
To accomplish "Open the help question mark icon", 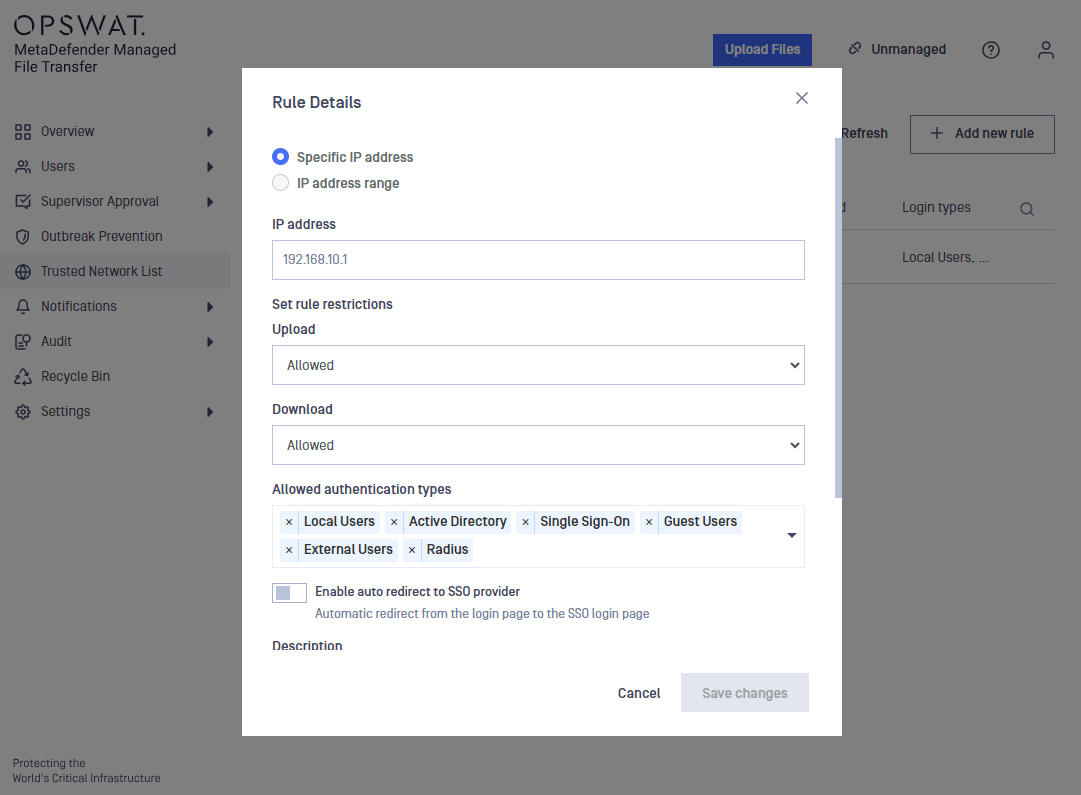I will pos(991,50).
